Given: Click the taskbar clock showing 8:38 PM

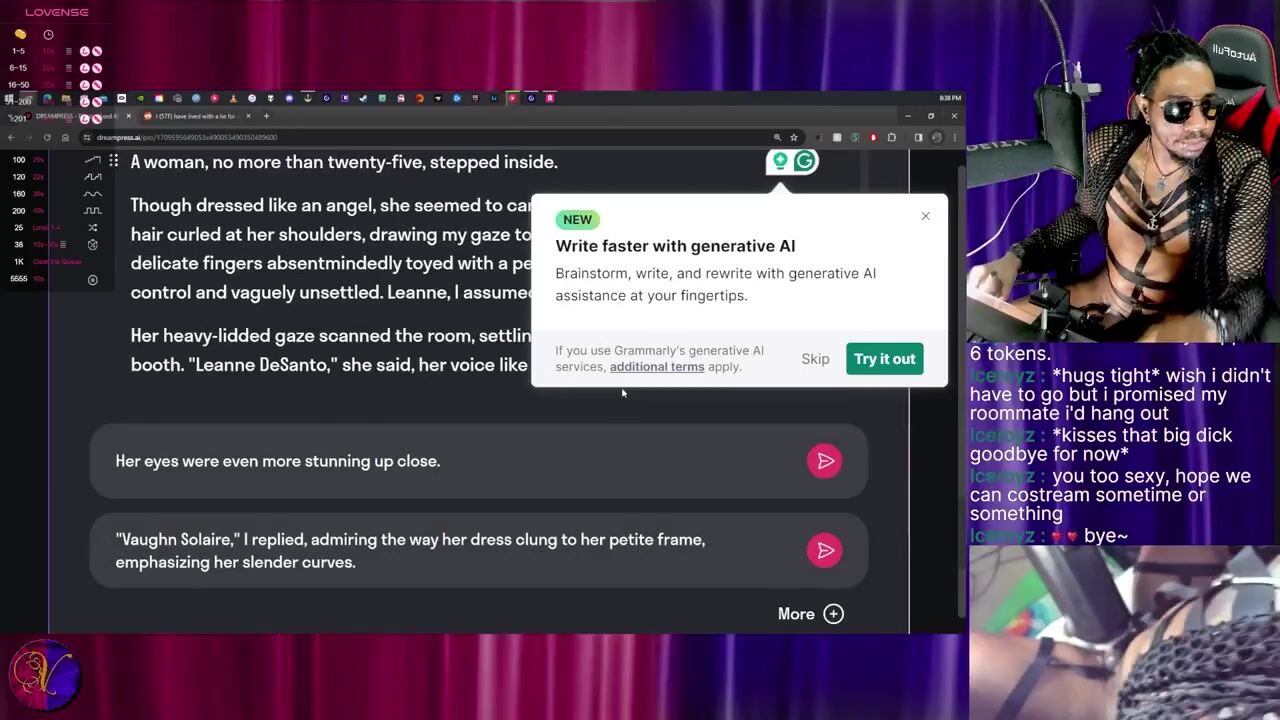Looking at the screenshot, I should [x=950, y=98].
